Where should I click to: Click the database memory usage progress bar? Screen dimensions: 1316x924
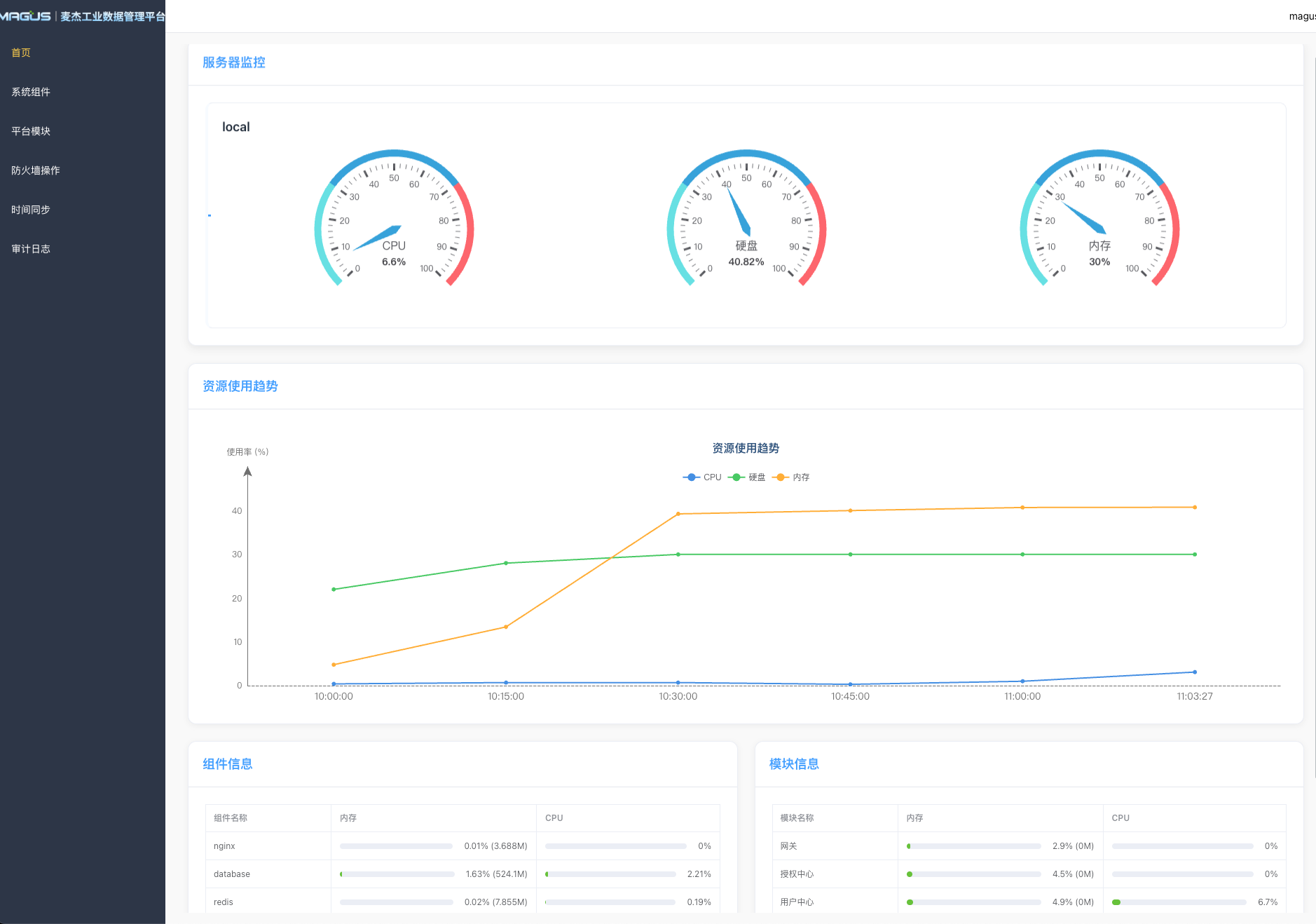tap(397, 874)
